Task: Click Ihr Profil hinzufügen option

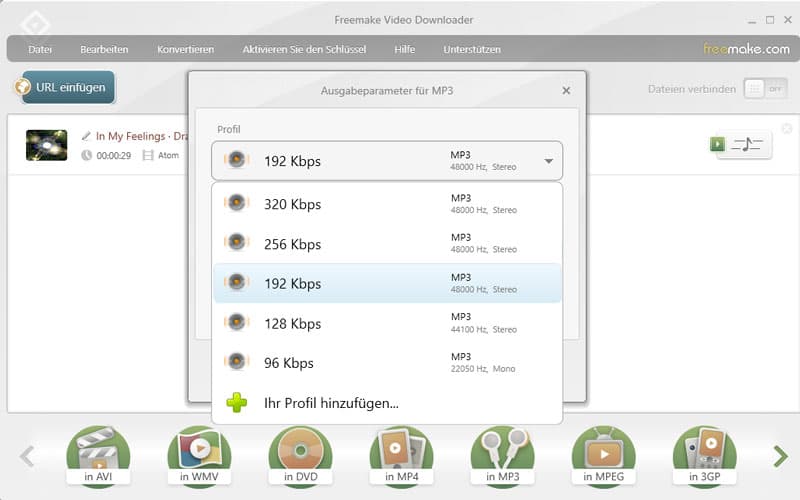Action: coord(330,403)
